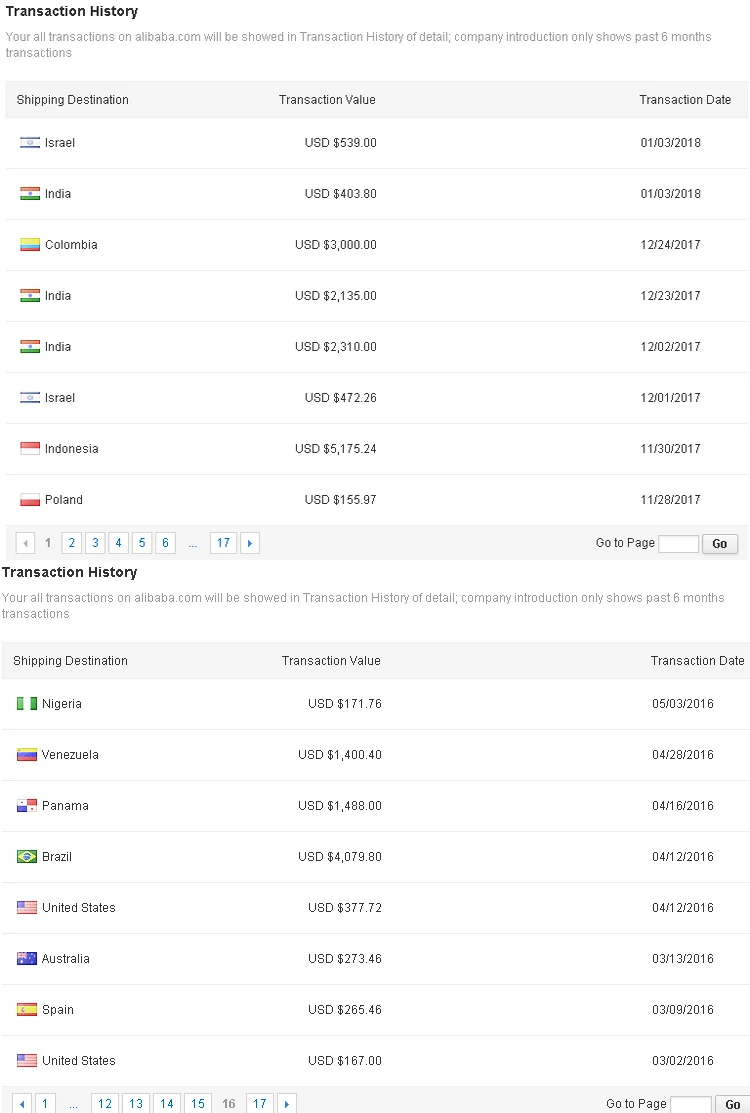Click the Nigeria flag icon

(26, 704)
